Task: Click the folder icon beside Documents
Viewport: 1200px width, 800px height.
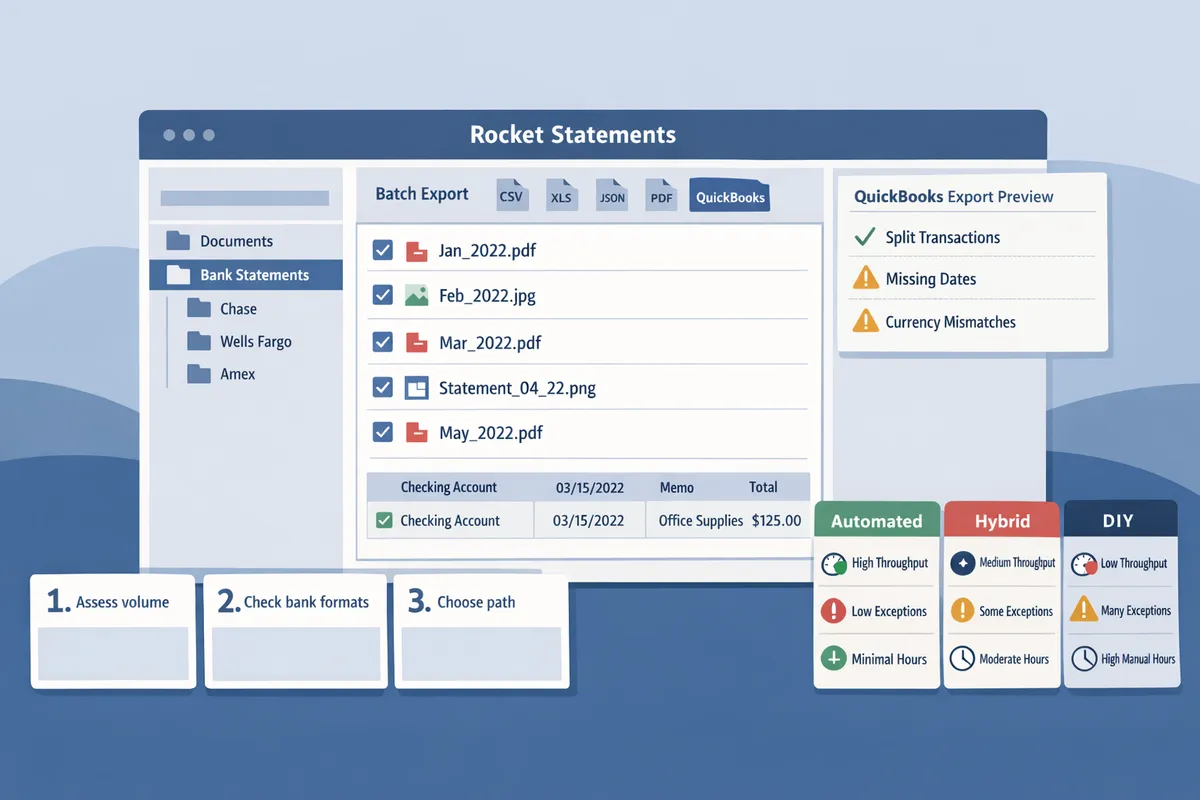Action: click(x=178, y=240)
